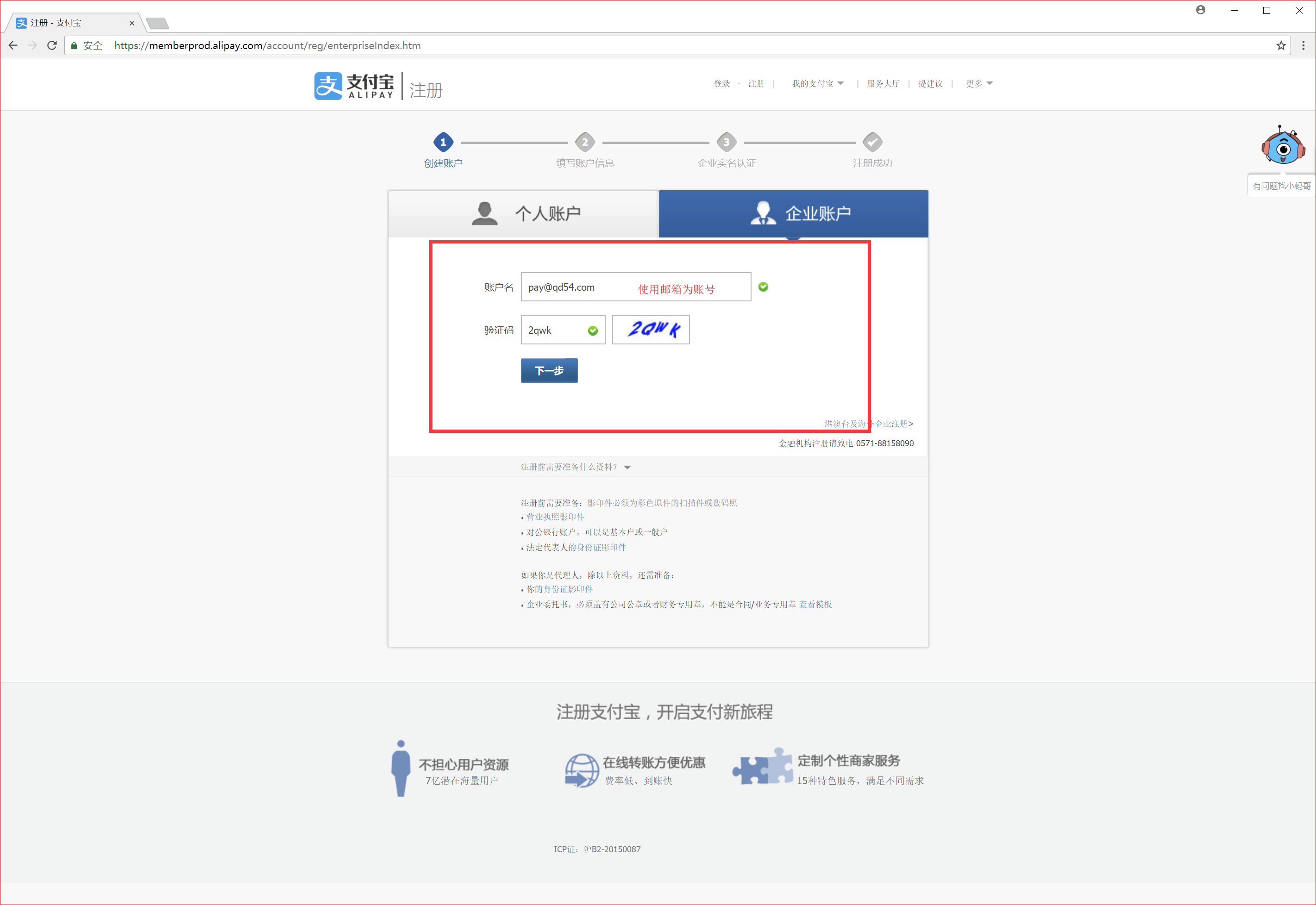Screen dimensions: 1316x905
Task: Open the Chrome three-dot menu
Action: click(1303, 45)
